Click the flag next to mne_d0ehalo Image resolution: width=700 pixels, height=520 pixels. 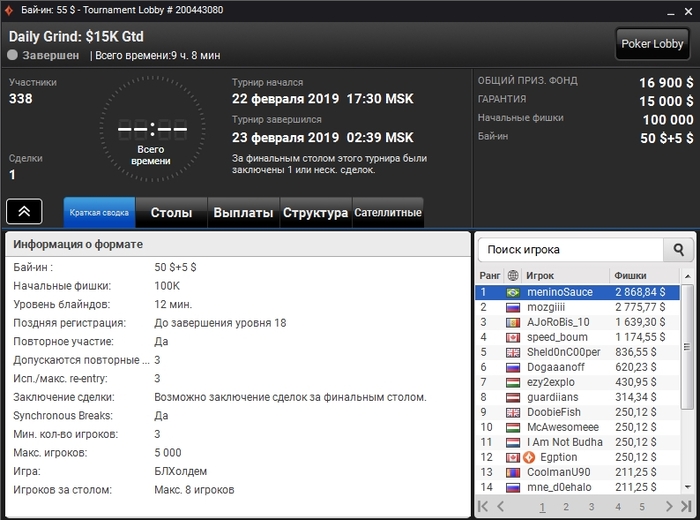pyautogui.click(x=512, y=487)
